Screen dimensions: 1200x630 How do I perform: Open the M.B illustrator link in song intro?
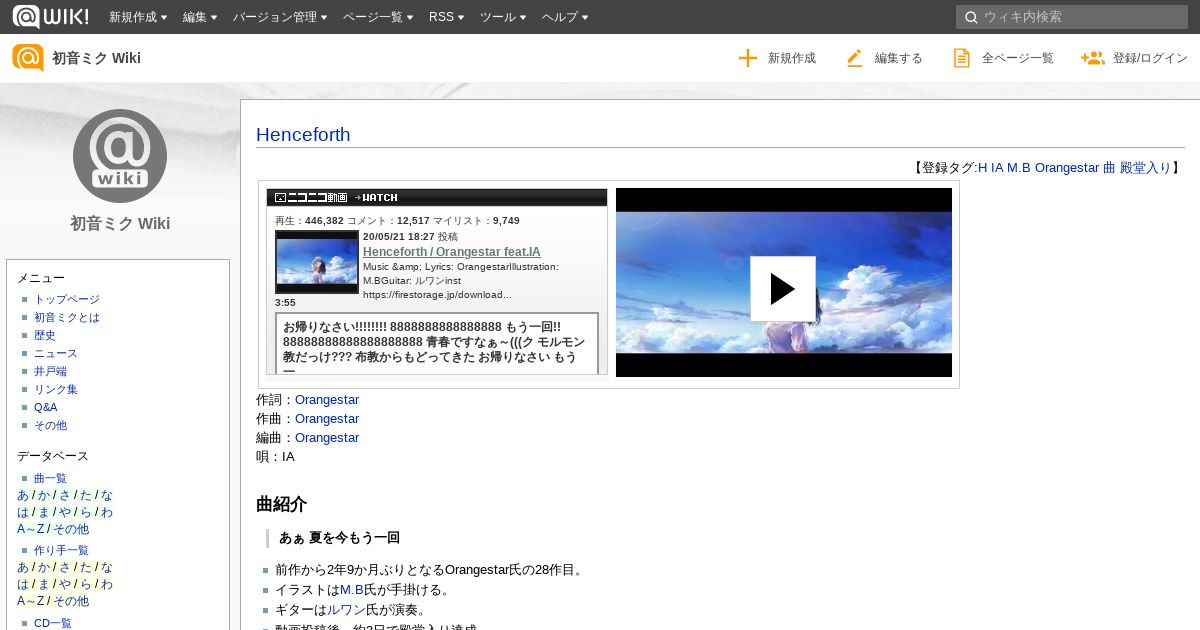click(352, 590)
